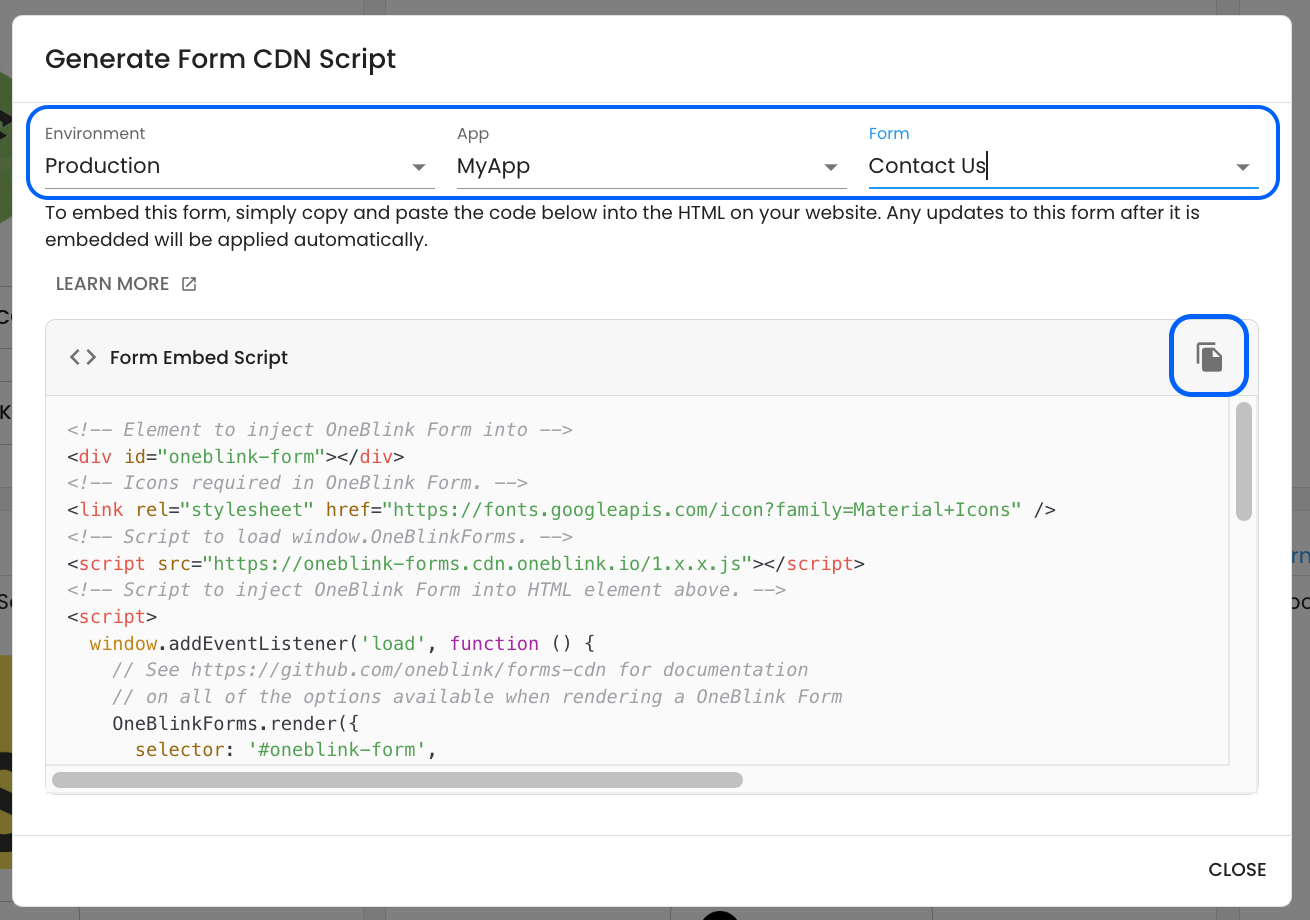
Task: Click the oneblink-forms.cdn.oneblink.io script src line
Action: point(466,563)
